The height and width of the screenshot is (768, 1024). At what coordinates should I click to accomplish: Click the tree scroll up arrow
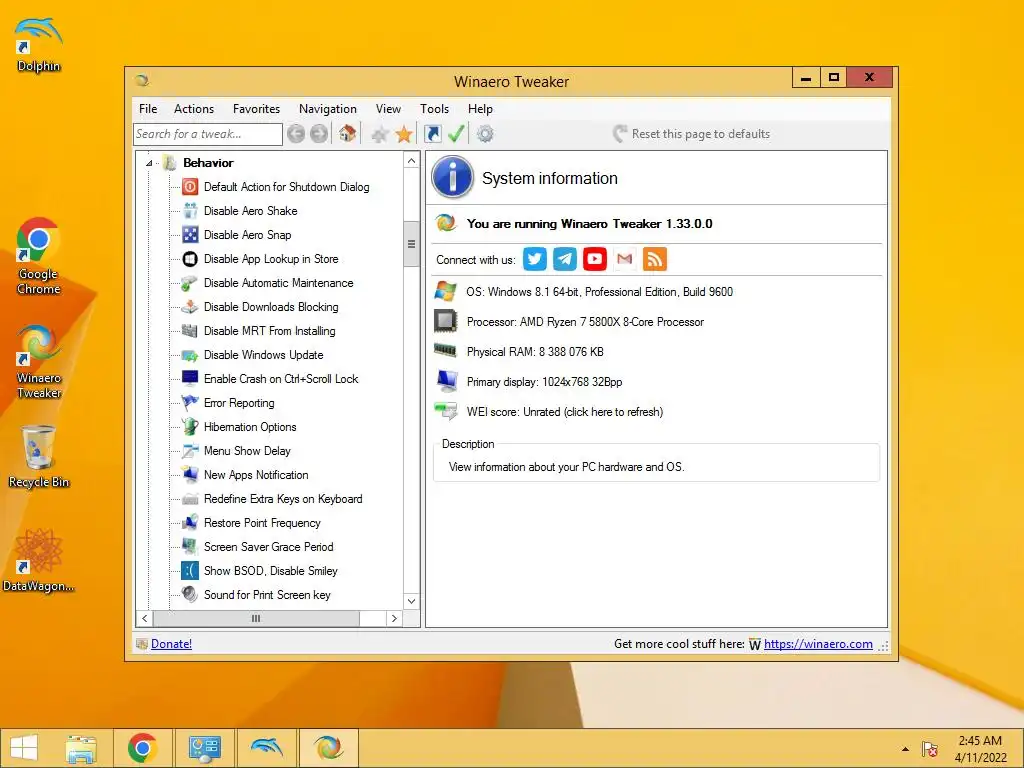point(411,161)
